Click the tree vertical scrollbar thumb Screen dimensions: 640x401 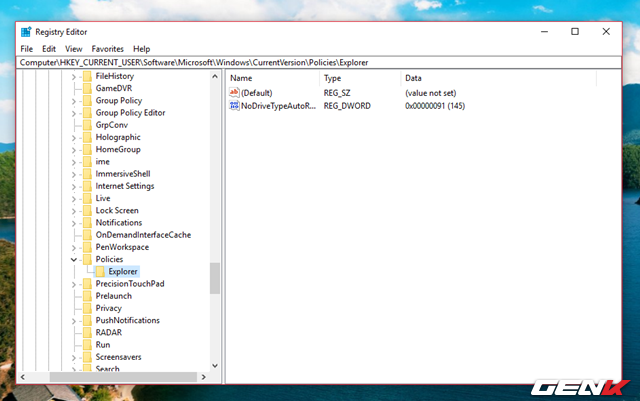[x=215, y=278]
